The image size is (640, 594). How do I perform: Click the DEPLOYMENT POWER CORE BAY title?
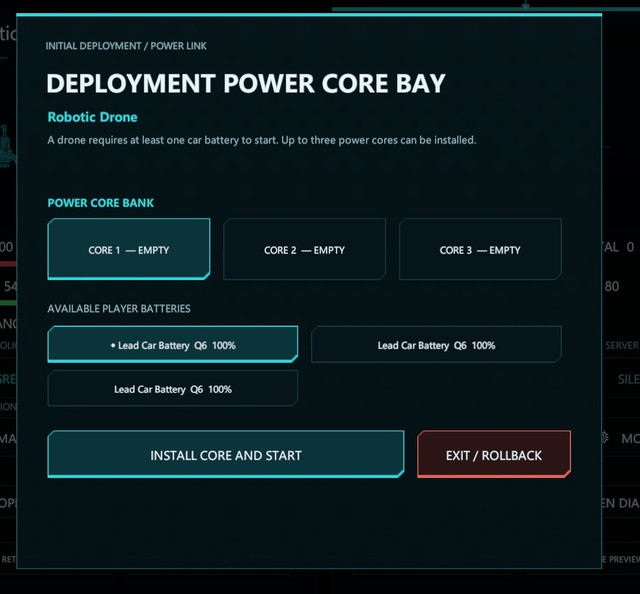coord(246,83)
